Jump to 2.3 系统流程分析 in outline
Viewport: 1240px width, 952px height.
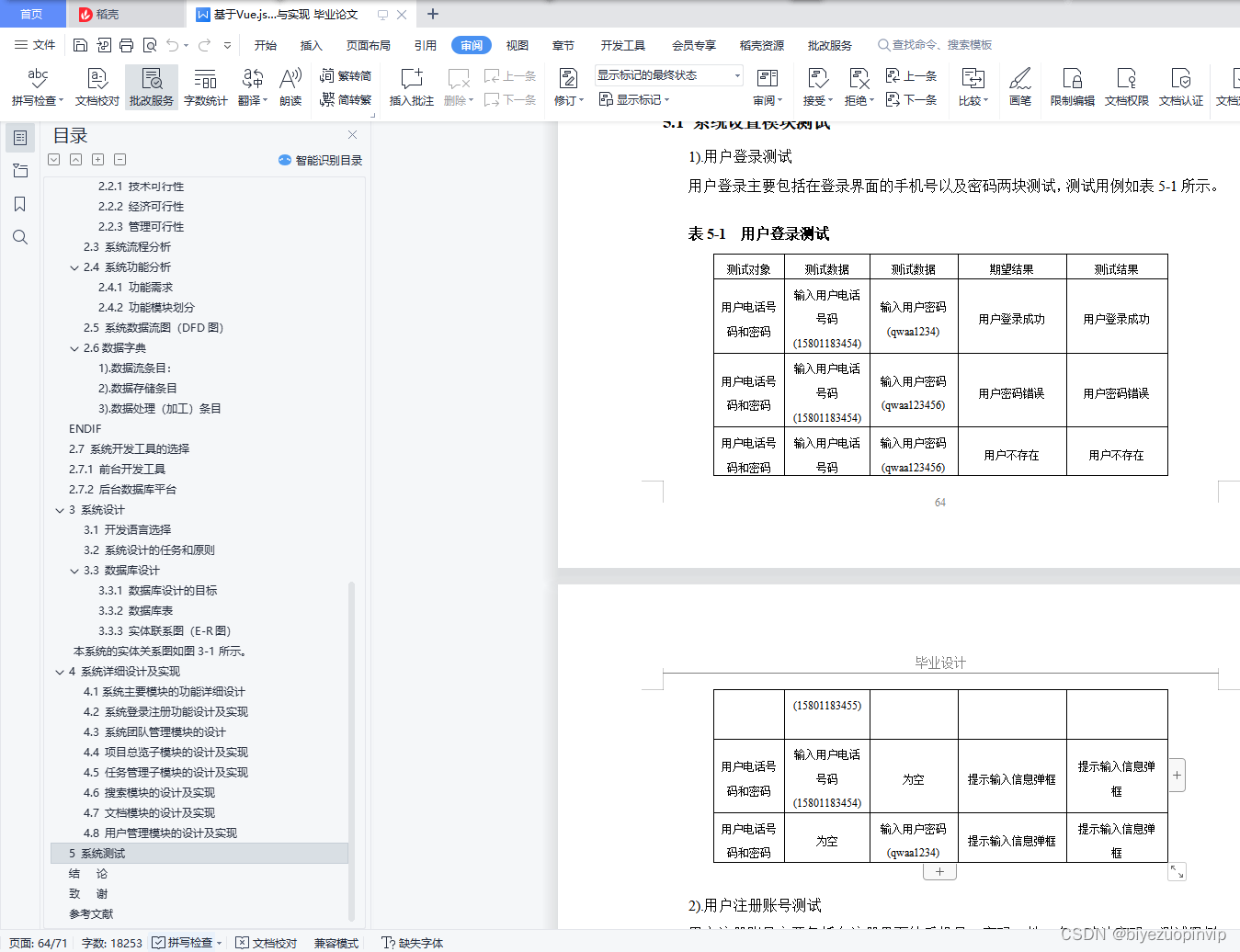127,247
